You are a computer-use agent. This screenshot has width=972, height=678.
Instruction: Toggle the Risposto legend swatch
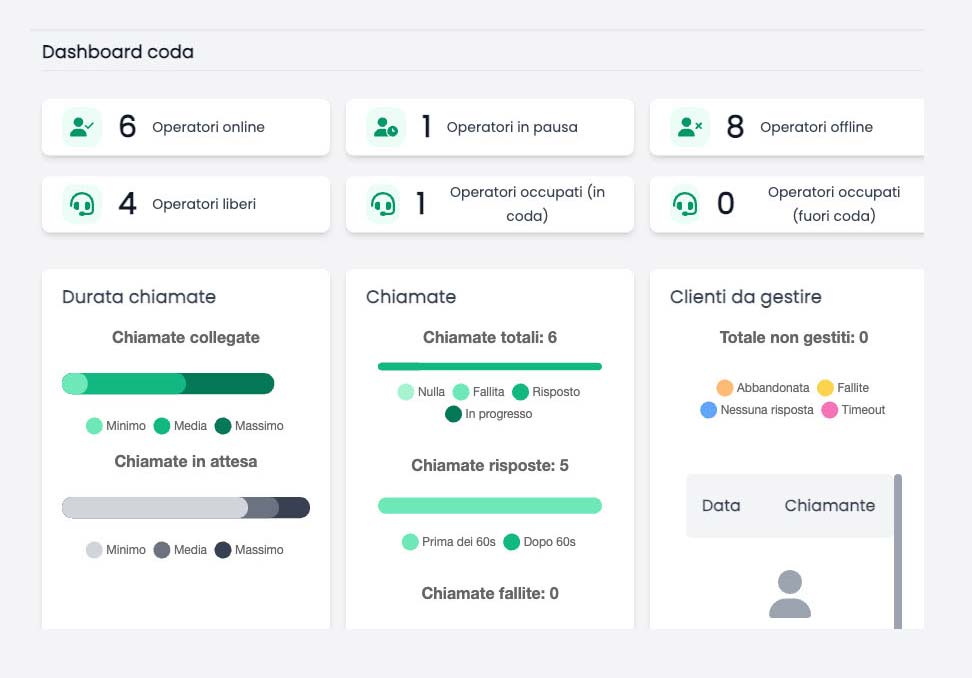click(520, 392)
